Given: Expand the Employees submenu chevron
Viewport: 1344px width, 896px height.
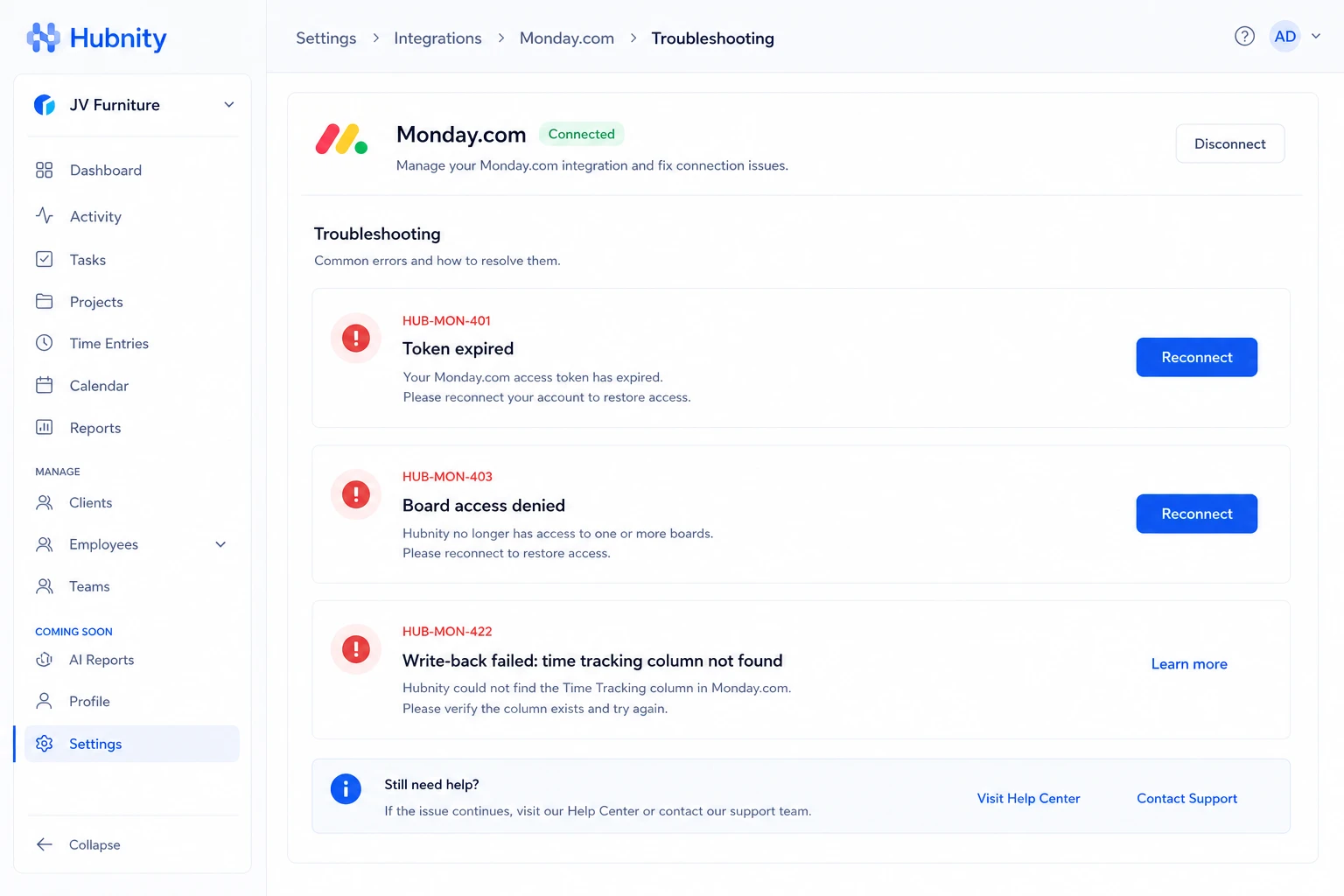Looking at the screenshot, I should (x=220, y=544).
